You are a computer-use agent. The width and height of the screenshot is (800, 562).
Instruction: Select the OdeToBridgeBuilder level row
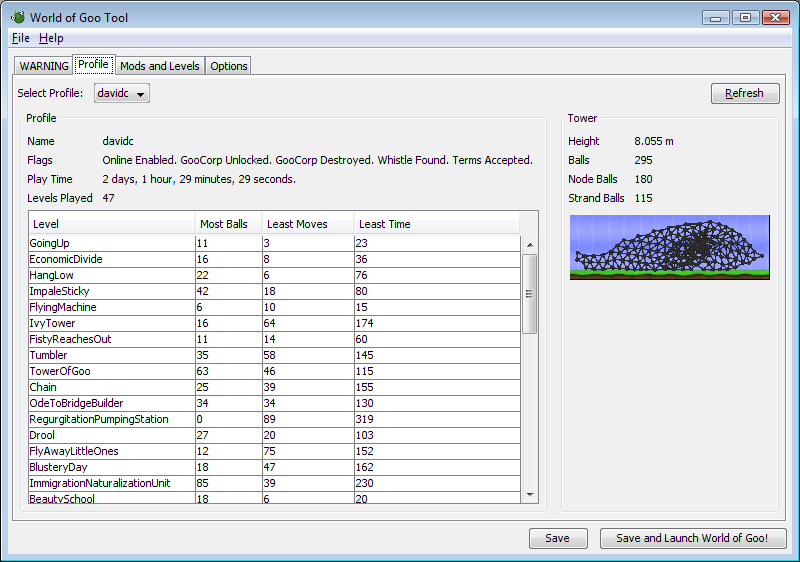point(274,403)
